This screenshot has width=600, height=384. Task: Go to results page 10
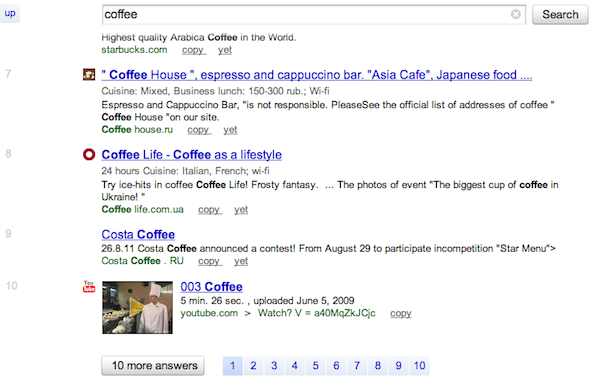[x=419, y=366]
